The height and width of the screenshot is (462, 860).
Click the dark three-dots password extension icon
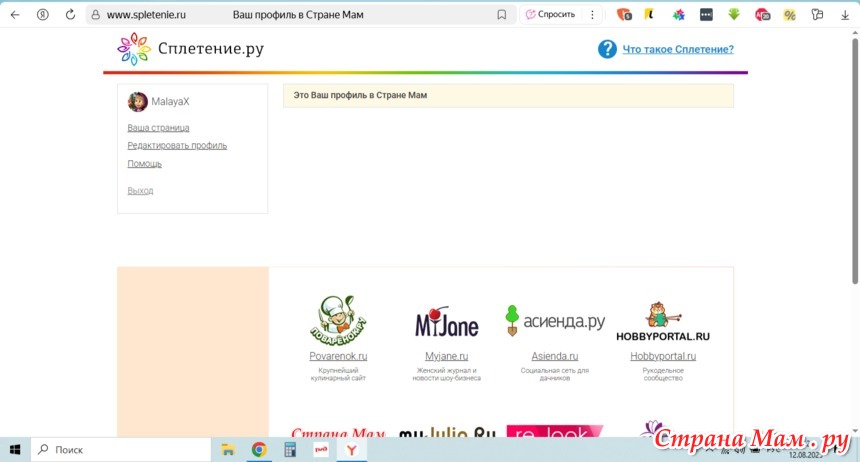point(706,15)
